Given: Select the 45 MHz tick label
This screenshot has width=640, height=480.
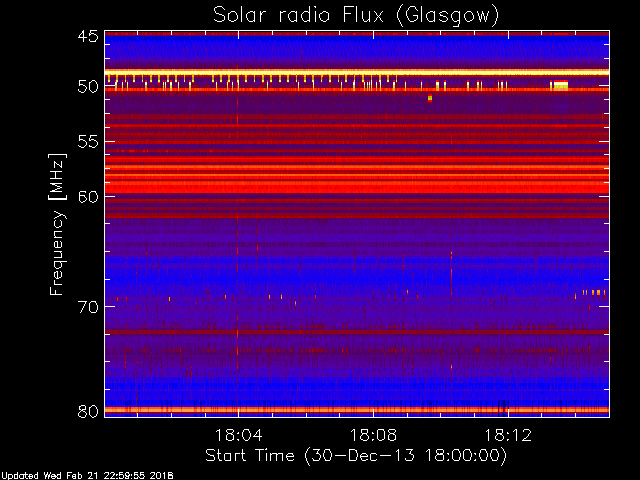Looking at the screenshot, I should pos(87,37).
